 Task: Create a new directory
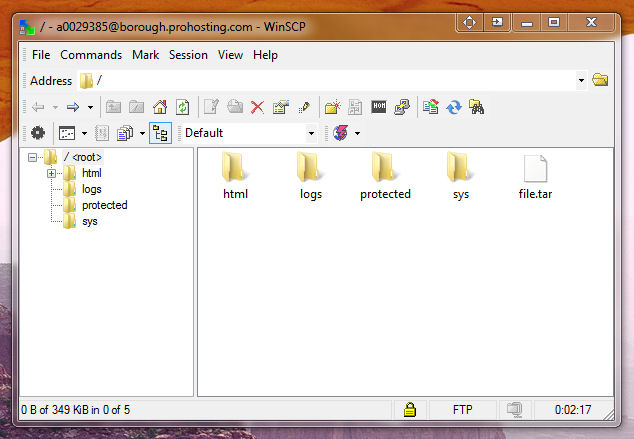pos(332,107)
